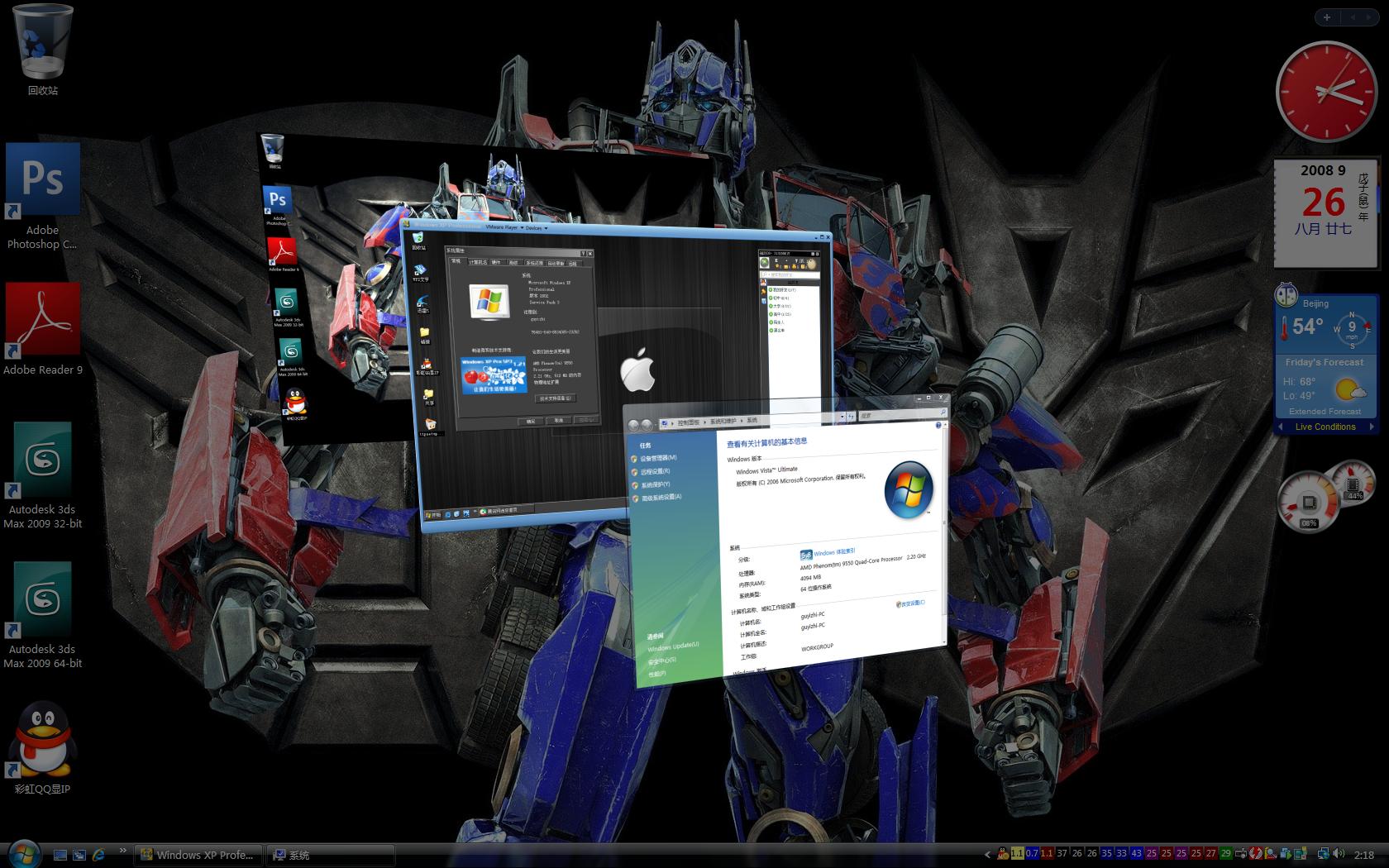This screenshot has width=1389, height=868.
Task: Click the tray temperature reading 37
Action: 1062,853
